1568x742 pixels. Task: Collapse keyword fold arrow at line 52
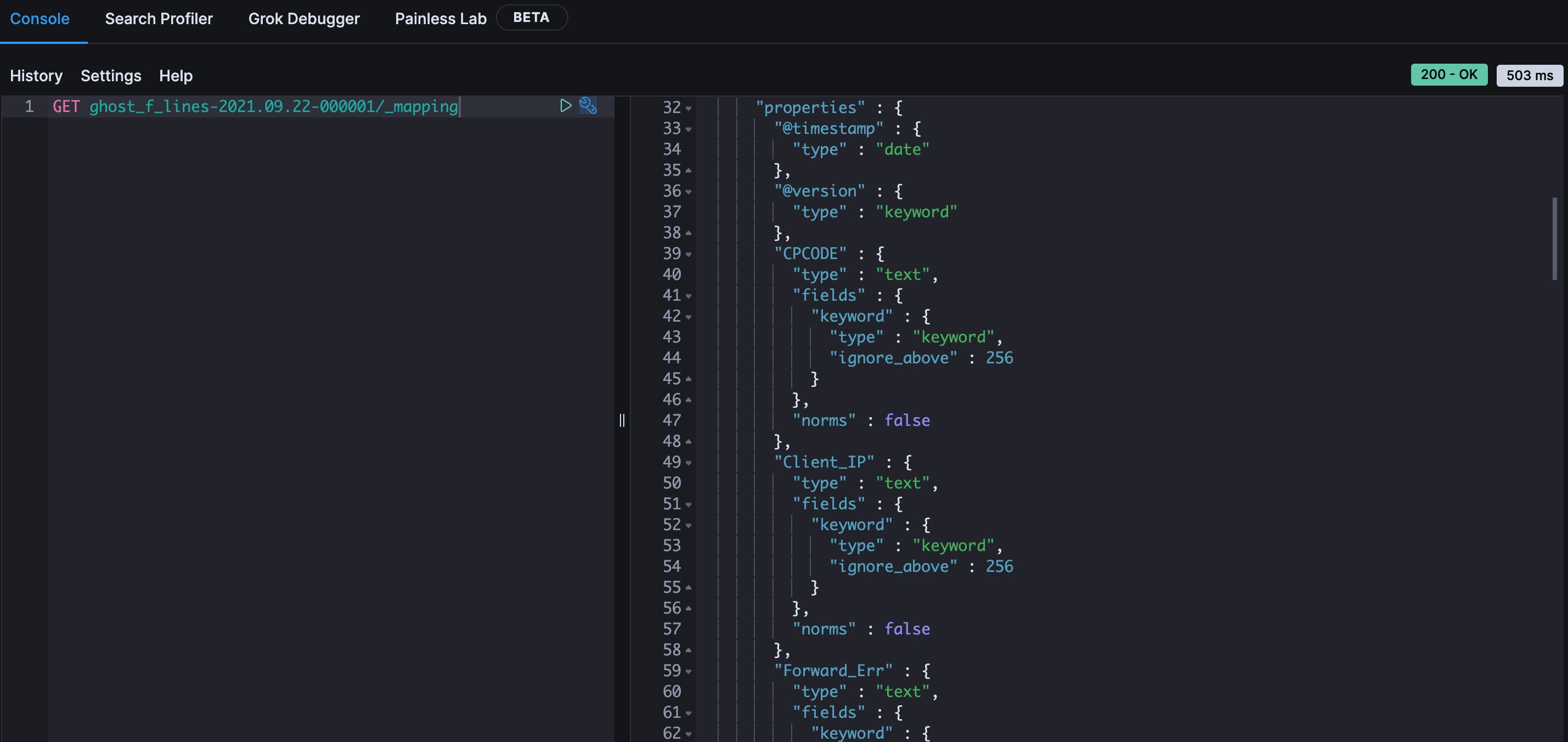point(689,525)
